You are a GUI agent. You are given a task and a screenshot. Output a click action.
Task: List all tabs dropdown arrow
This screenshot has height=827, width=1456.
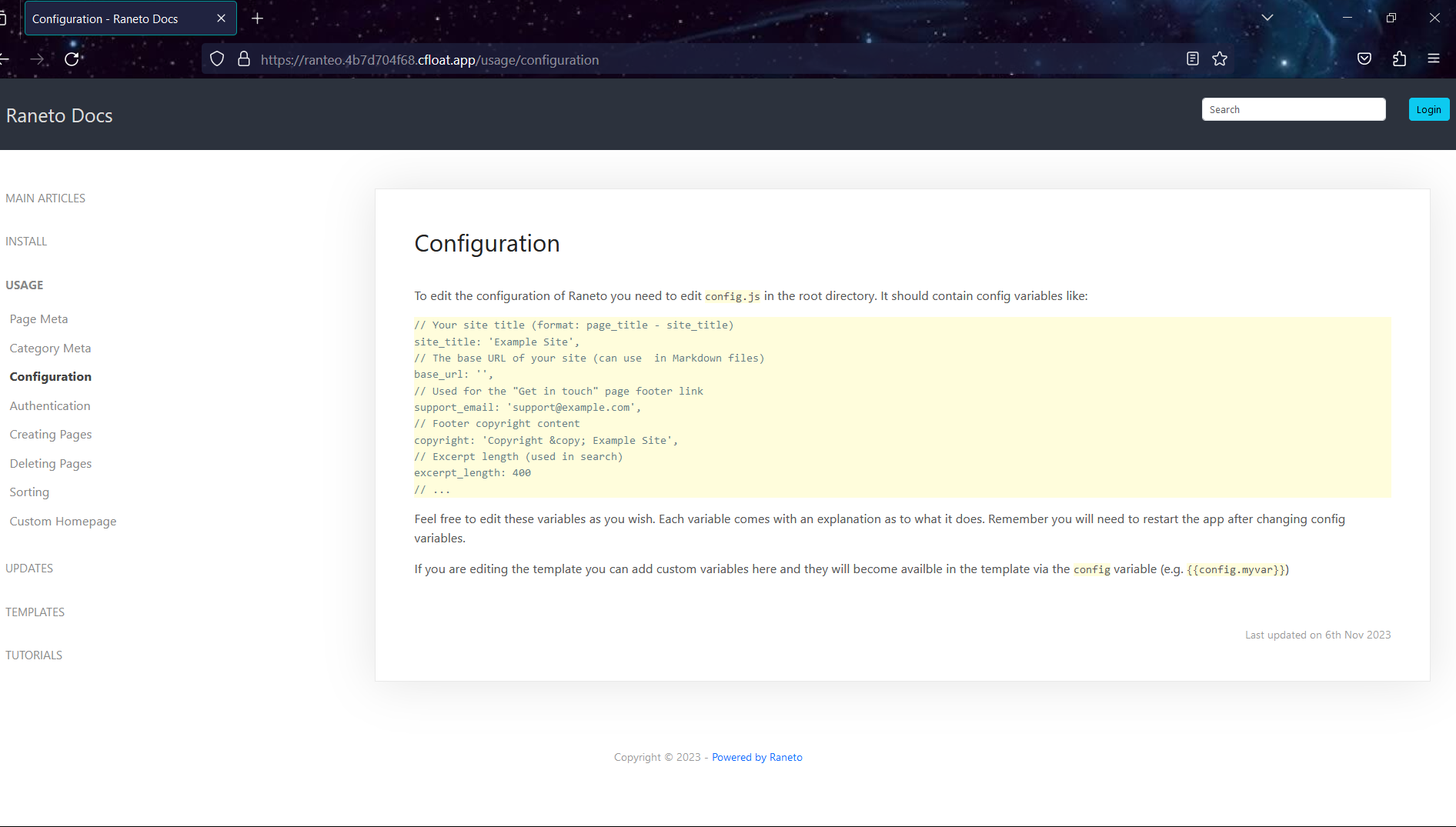1267,18
